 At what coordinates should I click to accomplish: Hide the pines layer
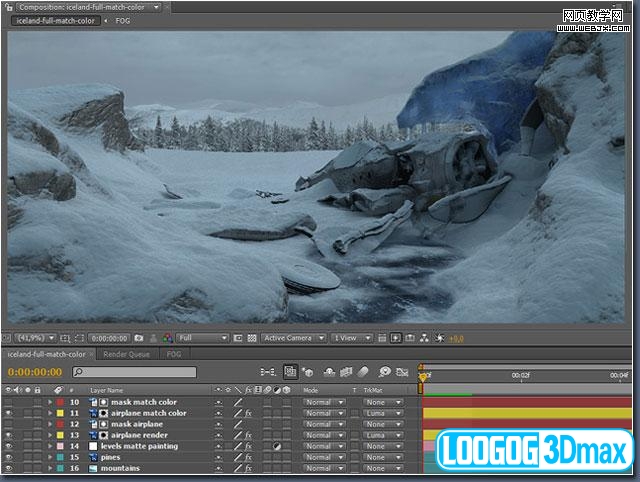click(9, 457)
